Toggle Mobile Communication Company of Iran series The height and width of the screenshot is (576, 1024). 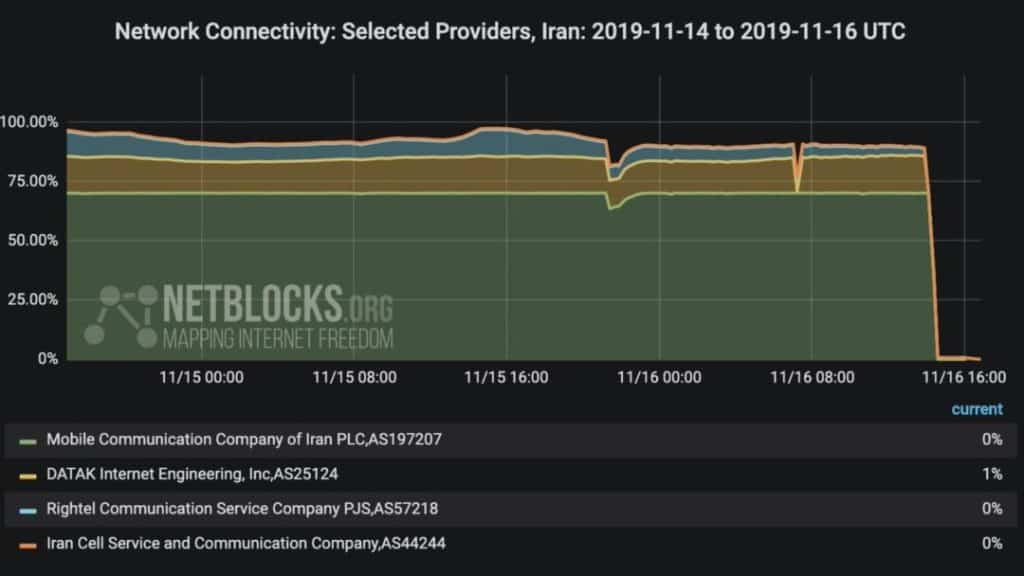pos(244,440)
